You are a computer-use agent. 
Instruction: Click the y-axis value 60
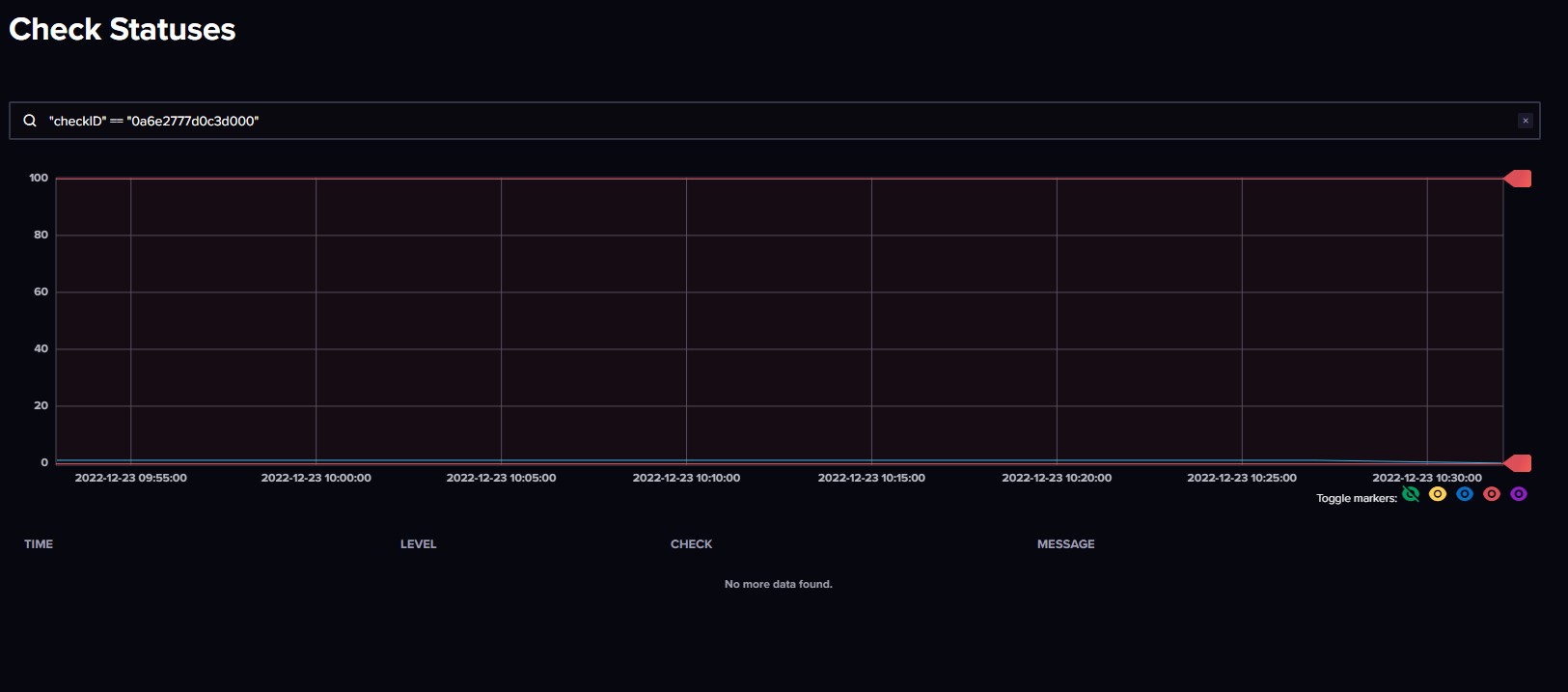[x=41, y=291]
